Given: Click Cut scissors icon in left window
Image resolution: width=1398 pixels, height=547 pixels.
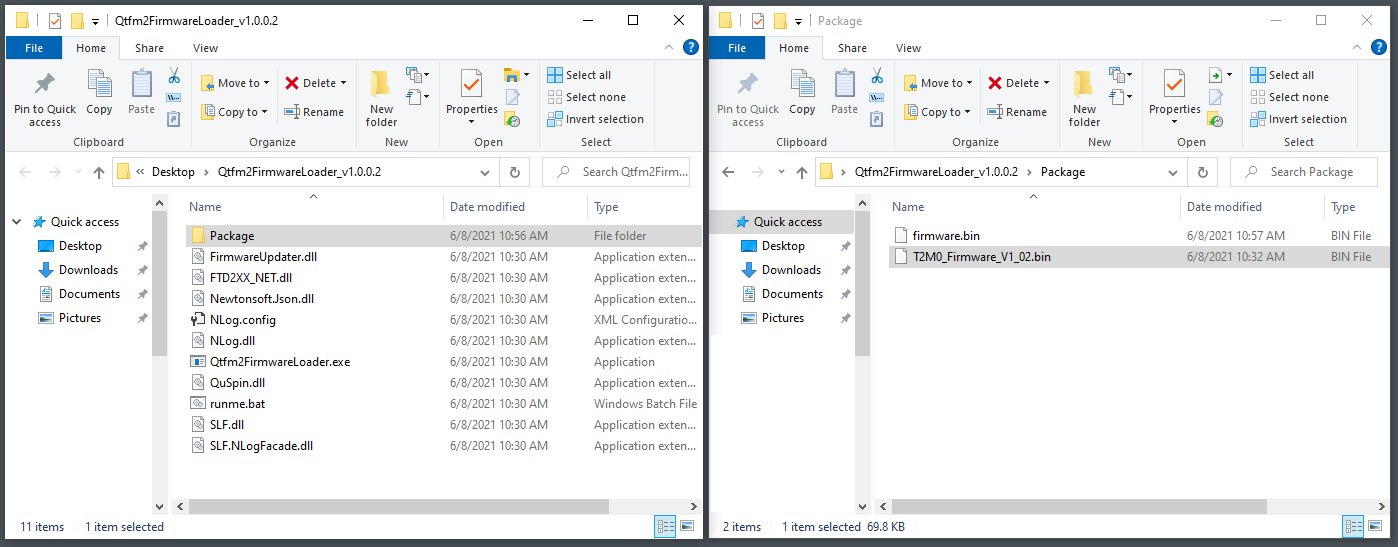Looking at the screenshot, I should click(173, 76).
